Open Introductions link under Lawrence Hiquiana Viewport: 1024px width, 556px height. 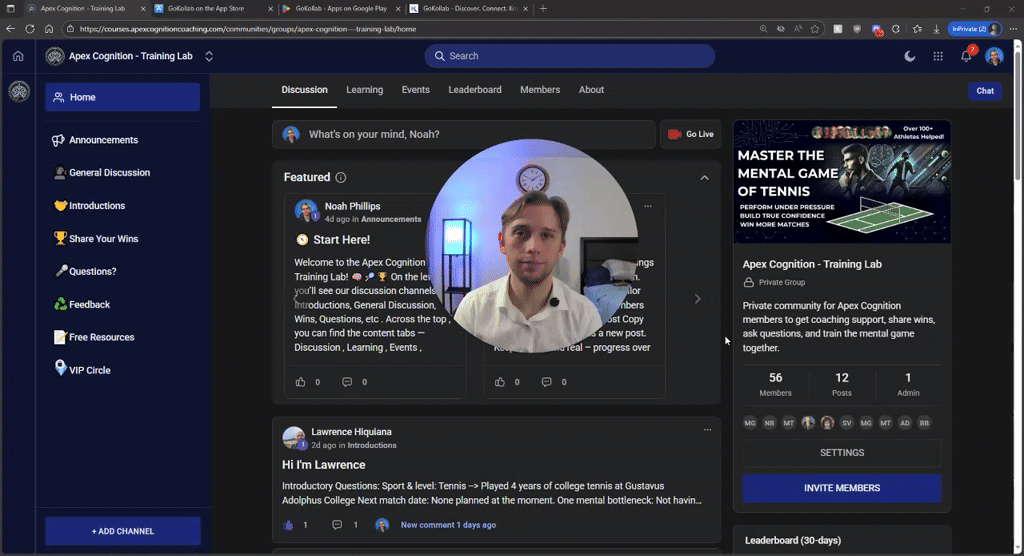372,446
